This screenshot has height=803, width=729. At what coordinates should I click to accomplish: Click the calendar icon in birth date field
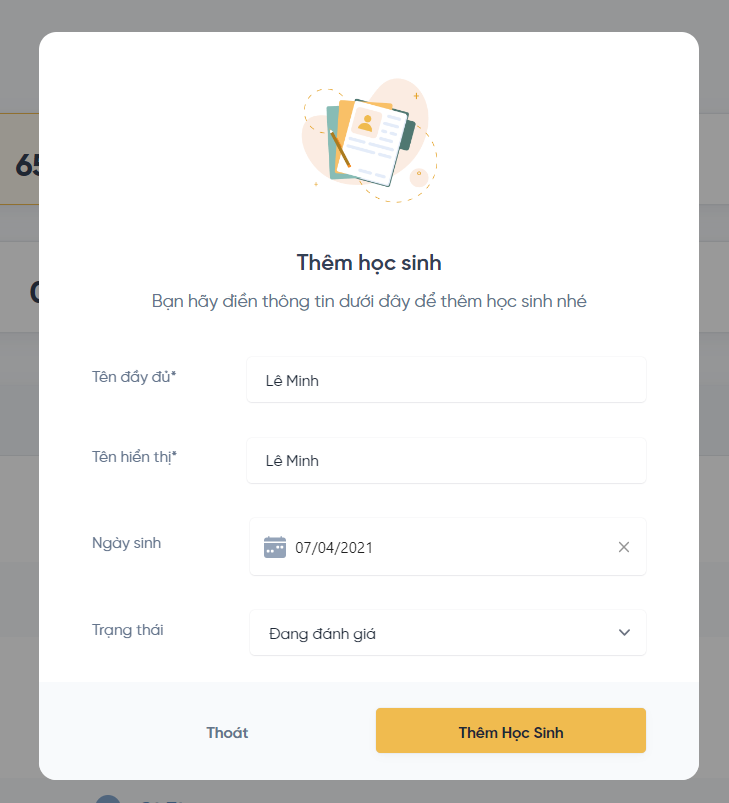(x=274, y=547)
